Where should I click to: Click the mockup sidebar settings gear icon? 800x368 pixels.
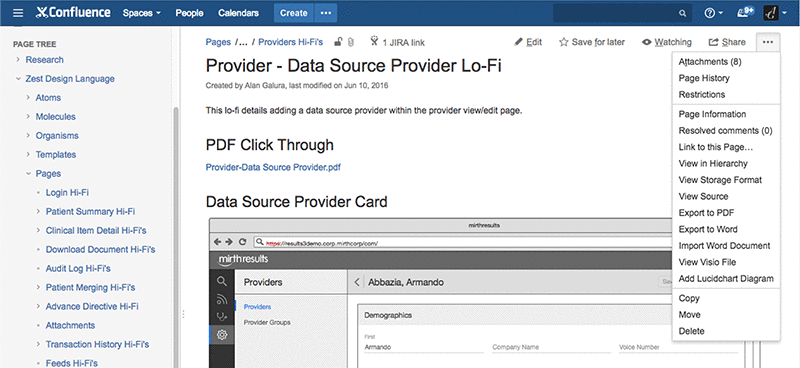[x=222, y=335]
